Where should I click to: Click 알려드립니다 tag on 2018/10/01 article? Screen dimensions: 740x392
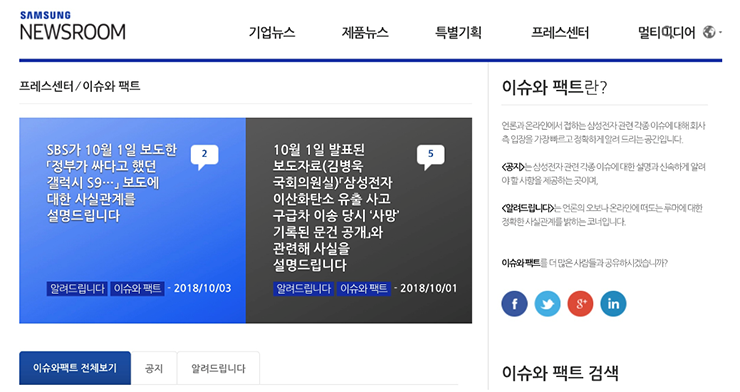coord(303,289)
